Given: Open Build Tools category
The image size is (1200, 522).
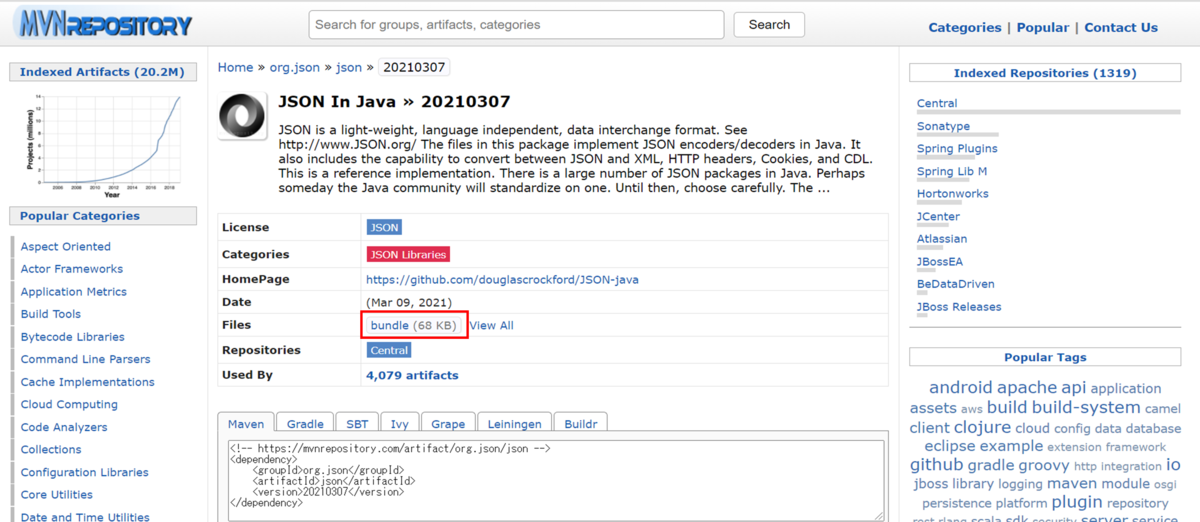Looking at the screenshot, I should tap(51, 314).
